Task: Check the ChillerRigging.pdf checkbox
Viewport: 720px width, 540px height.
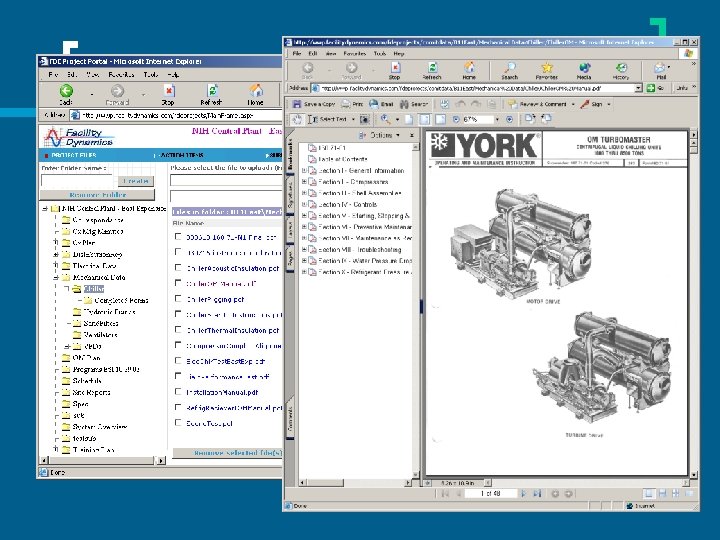Action: pos(178,298)
